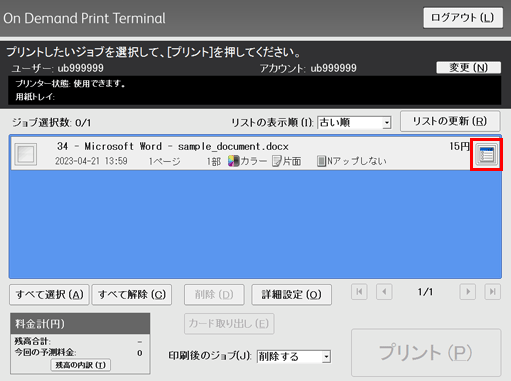Tick the checkbox for job 34
This screenshot has height=381, width=511.
pyautogui.click(x=26, y=154)
